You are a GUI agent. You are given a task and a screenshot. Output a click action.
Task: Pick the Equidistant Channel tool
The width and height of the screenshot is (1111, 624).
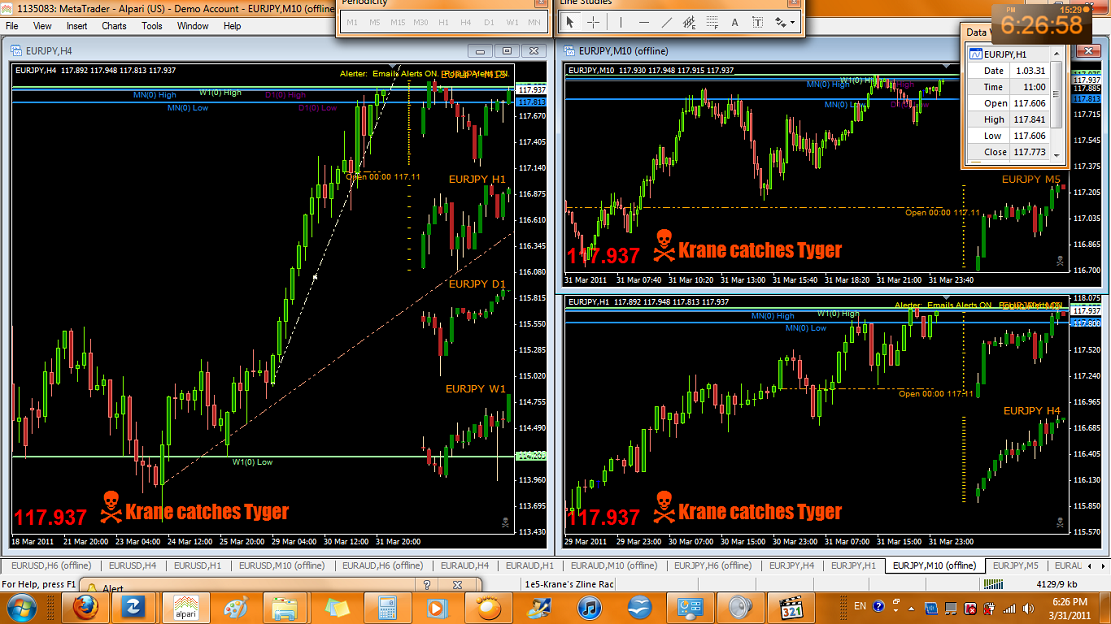point(689,23)
